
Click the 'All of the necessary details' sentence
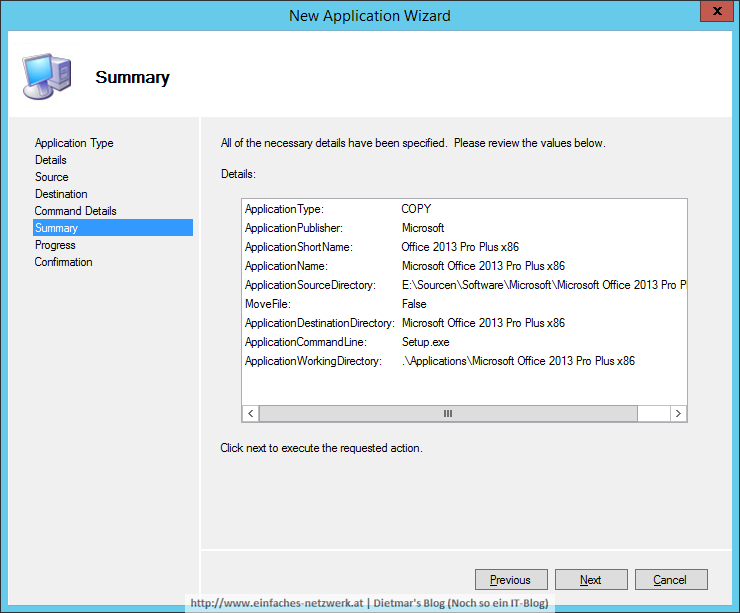point(413,143)
